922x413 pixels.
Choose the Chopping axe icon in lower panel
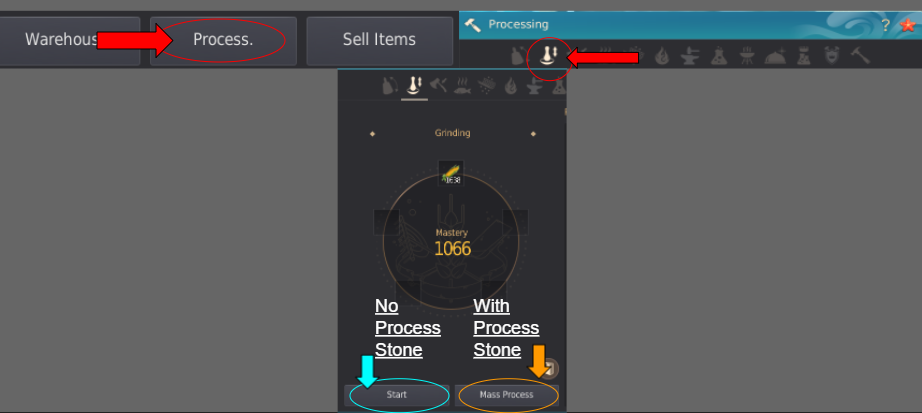tap(438, 86)
